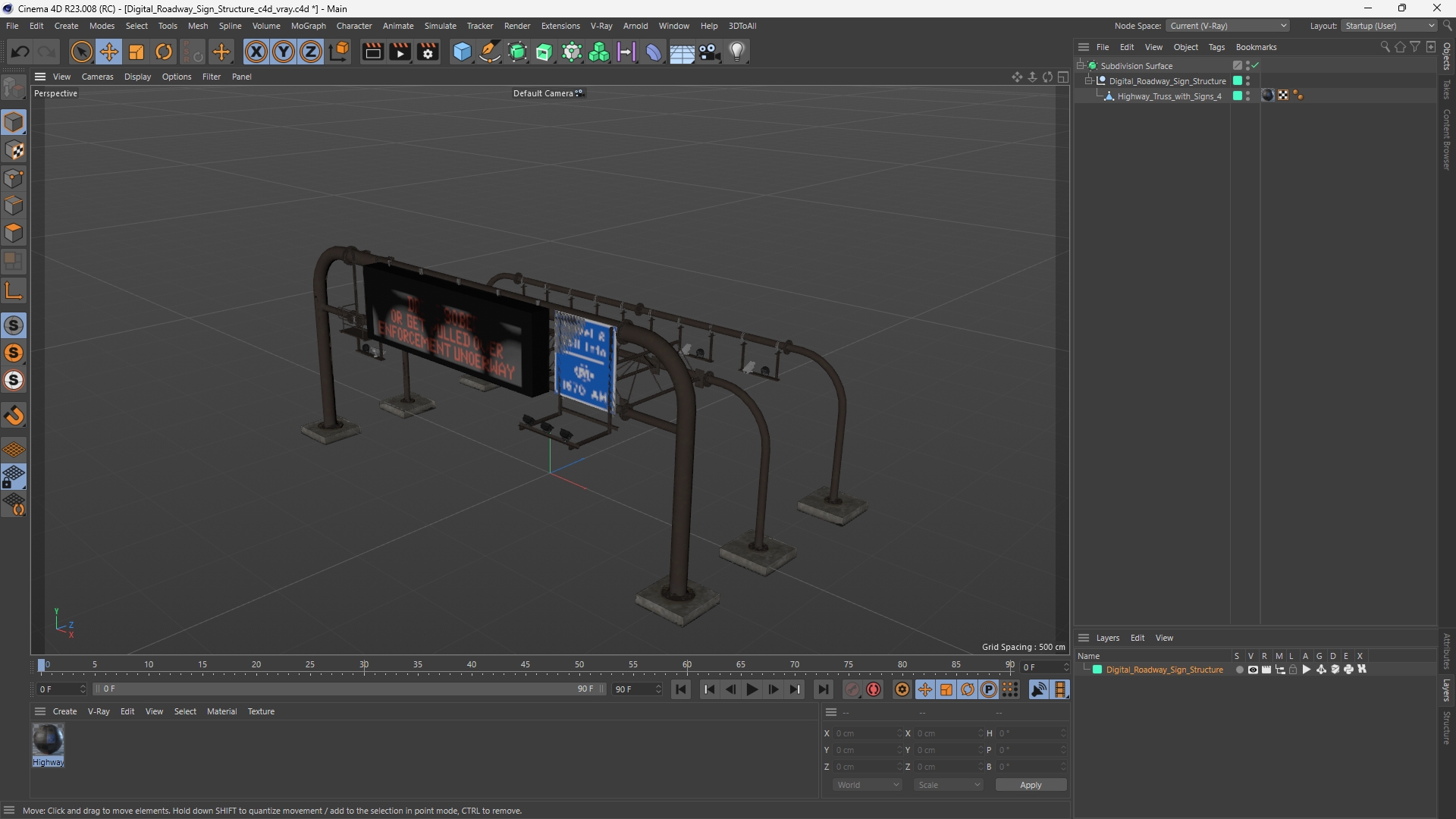
Task: Open Edit Render Settings
Action: click(428, 52)
